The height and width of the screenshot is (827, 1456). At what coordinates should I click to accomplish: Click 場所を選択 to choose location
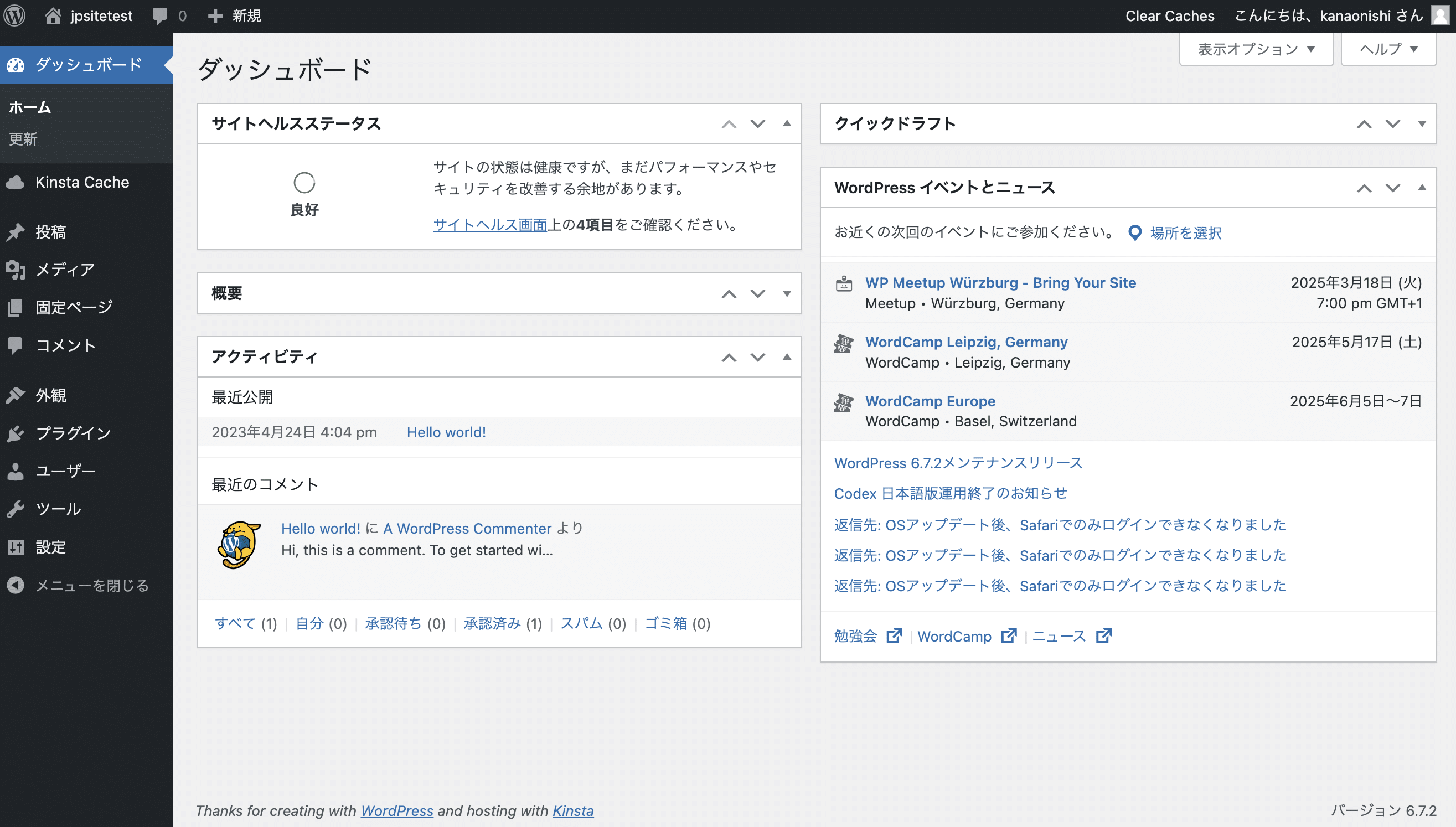pos(1186,233)
